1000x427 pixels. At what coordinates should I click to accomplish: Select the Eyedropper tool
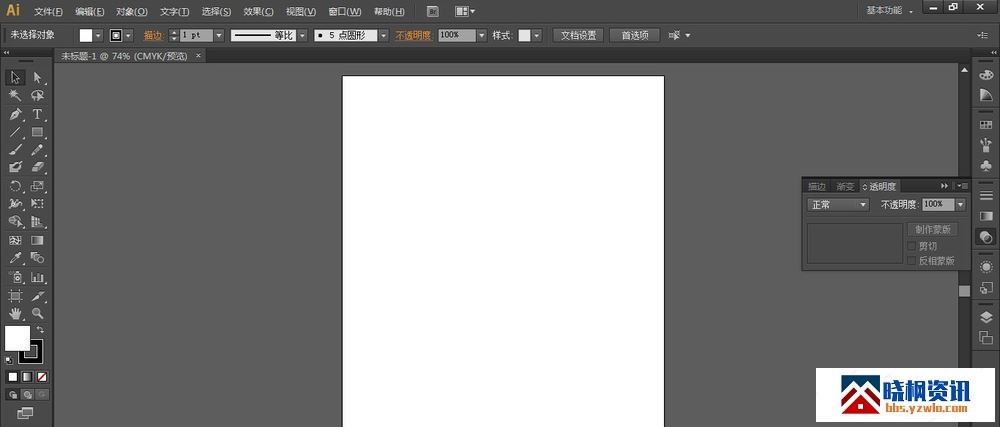point(16,258)
